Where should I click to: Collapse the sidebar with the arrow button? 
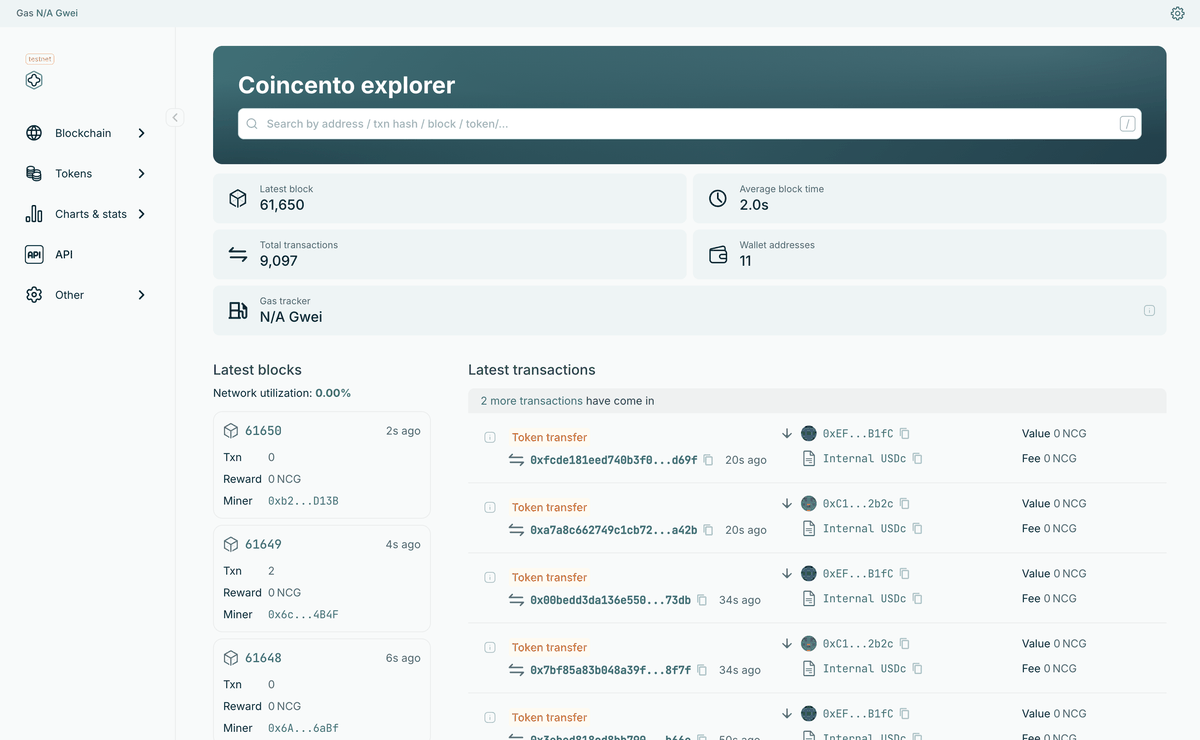pyautogui.click(x=175, y=117)
